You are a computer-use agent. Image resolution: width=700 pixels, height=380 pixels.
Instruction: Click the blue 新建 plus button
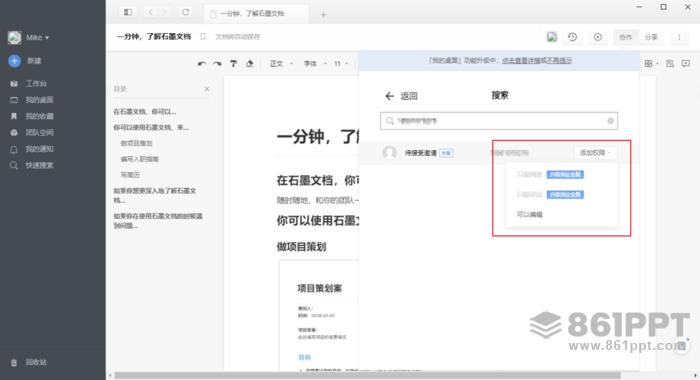[14, 61]
